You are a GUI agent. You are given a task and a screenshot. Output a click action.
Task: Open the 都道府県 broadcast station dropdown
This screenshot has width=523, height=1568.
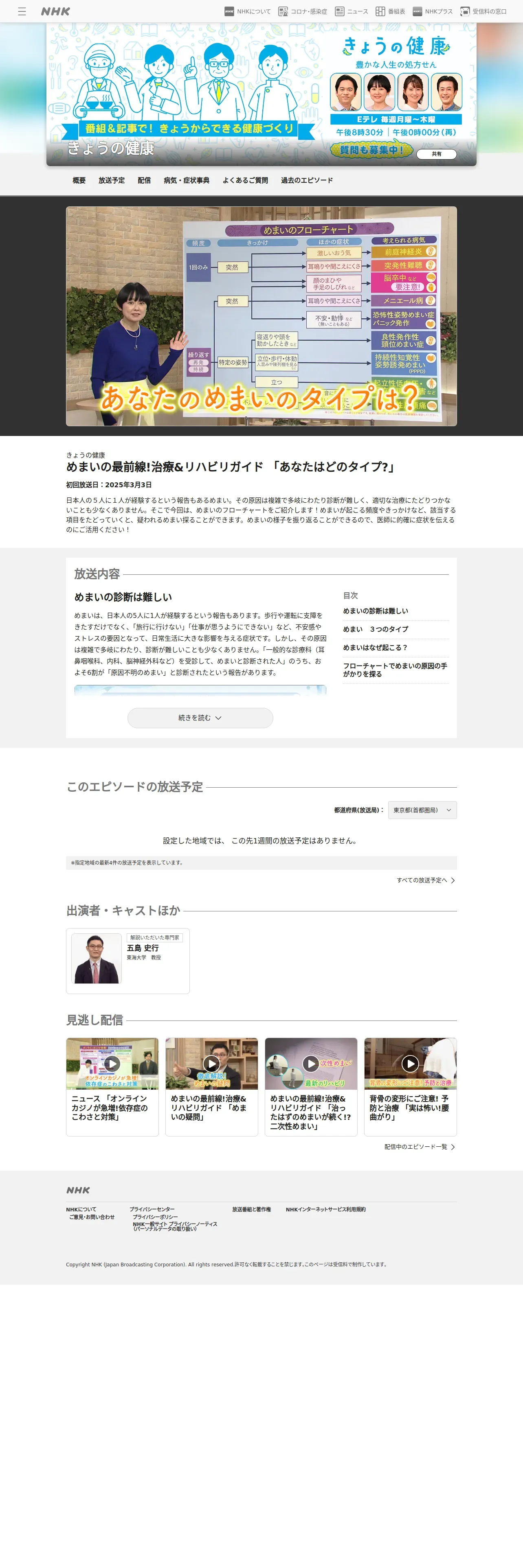click(x=422, y=810)
